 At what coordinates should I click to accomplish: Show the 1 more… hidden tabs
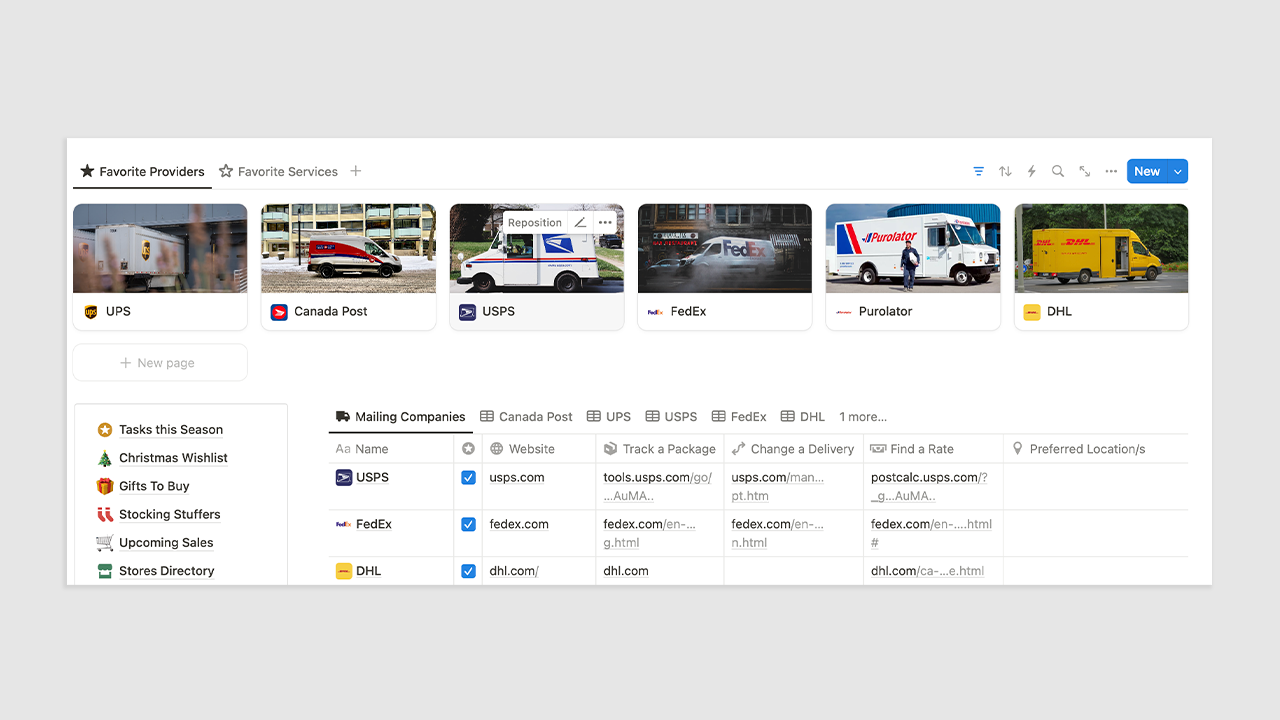pyautogui.click(x=863, y=417)
